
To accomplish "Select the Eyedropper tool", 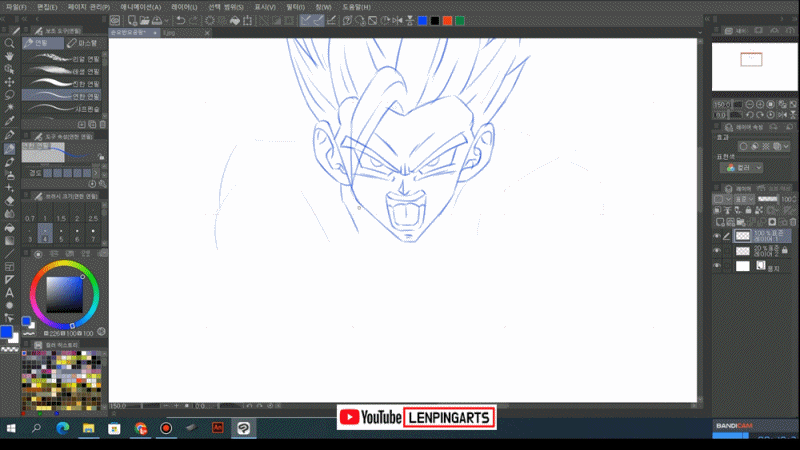I will [x=9, y=121].
